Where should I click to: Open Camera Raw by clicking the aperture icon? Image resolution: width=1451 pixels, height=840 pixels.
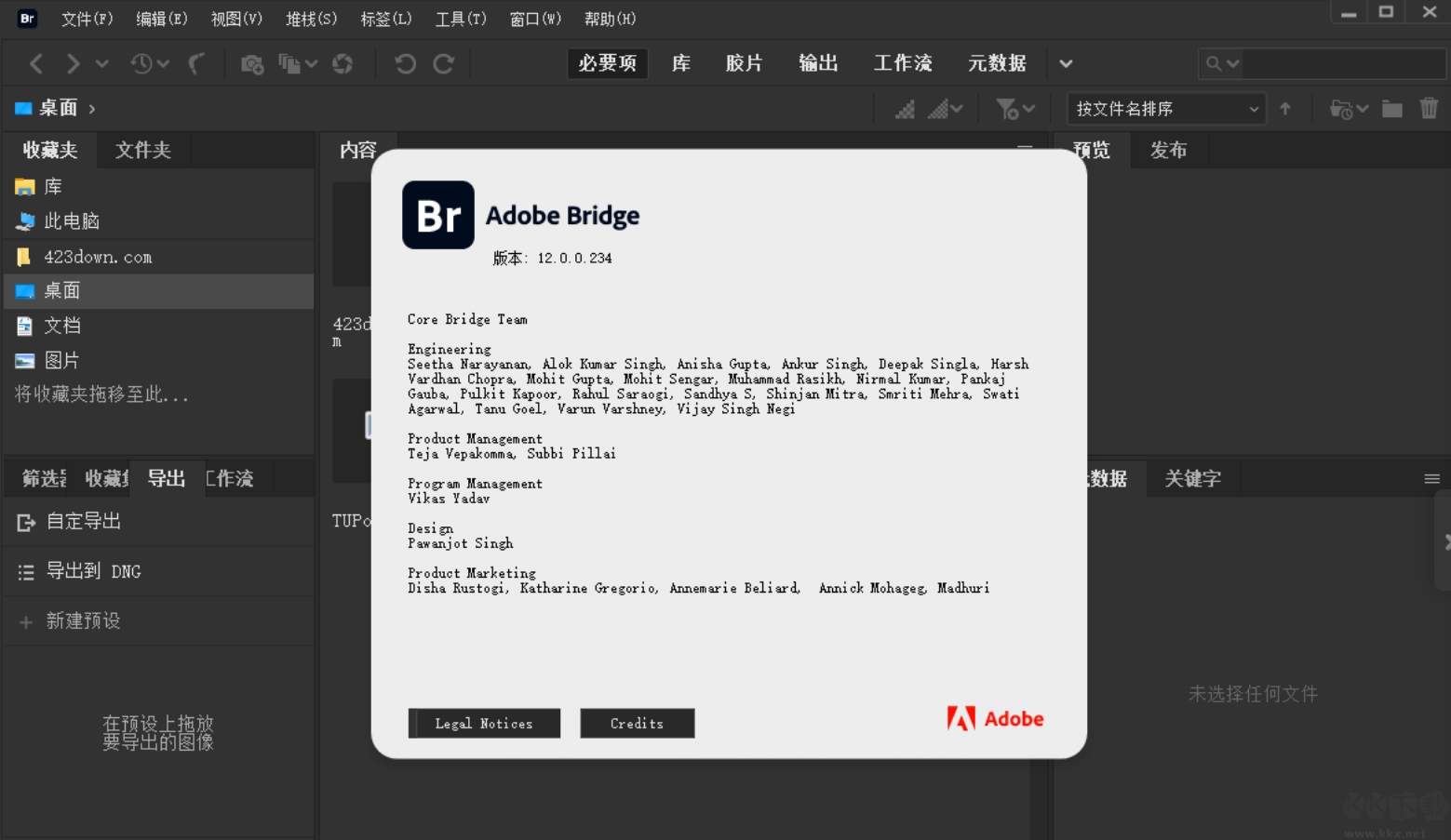click(343, 63)
